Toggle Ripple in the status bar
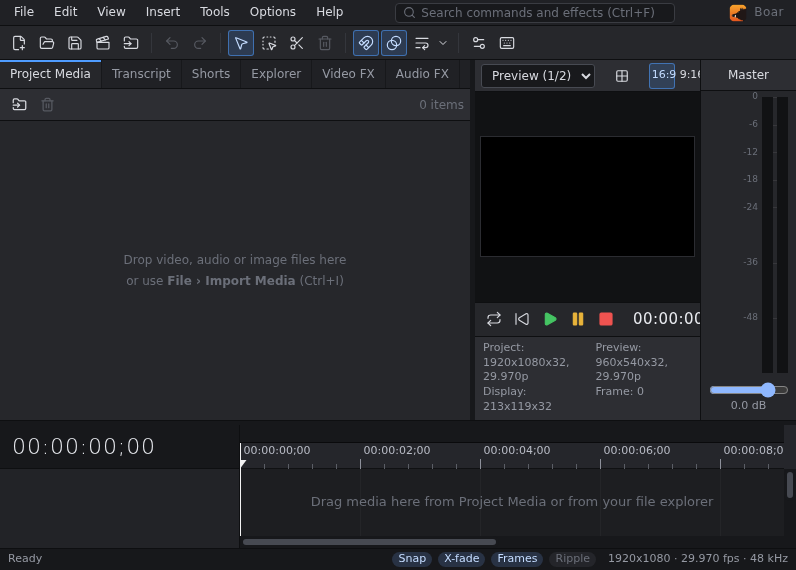 pyautogui.click(x=572, y=559)
